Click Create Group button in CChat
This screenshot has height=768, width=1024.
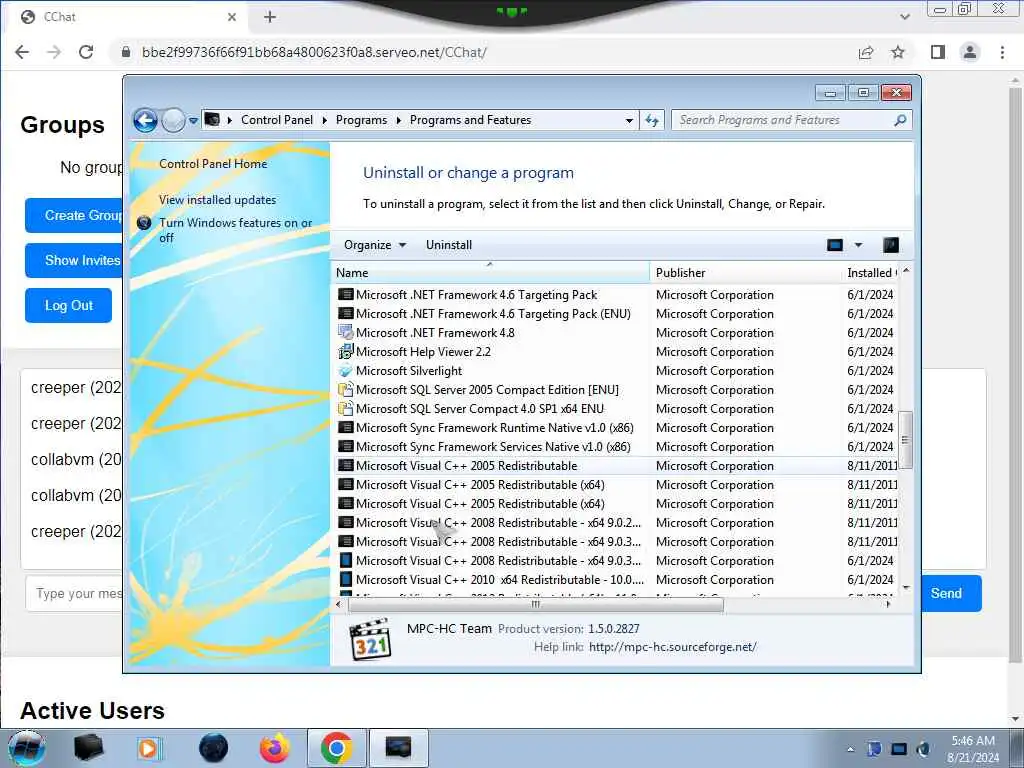click(74, 216)
